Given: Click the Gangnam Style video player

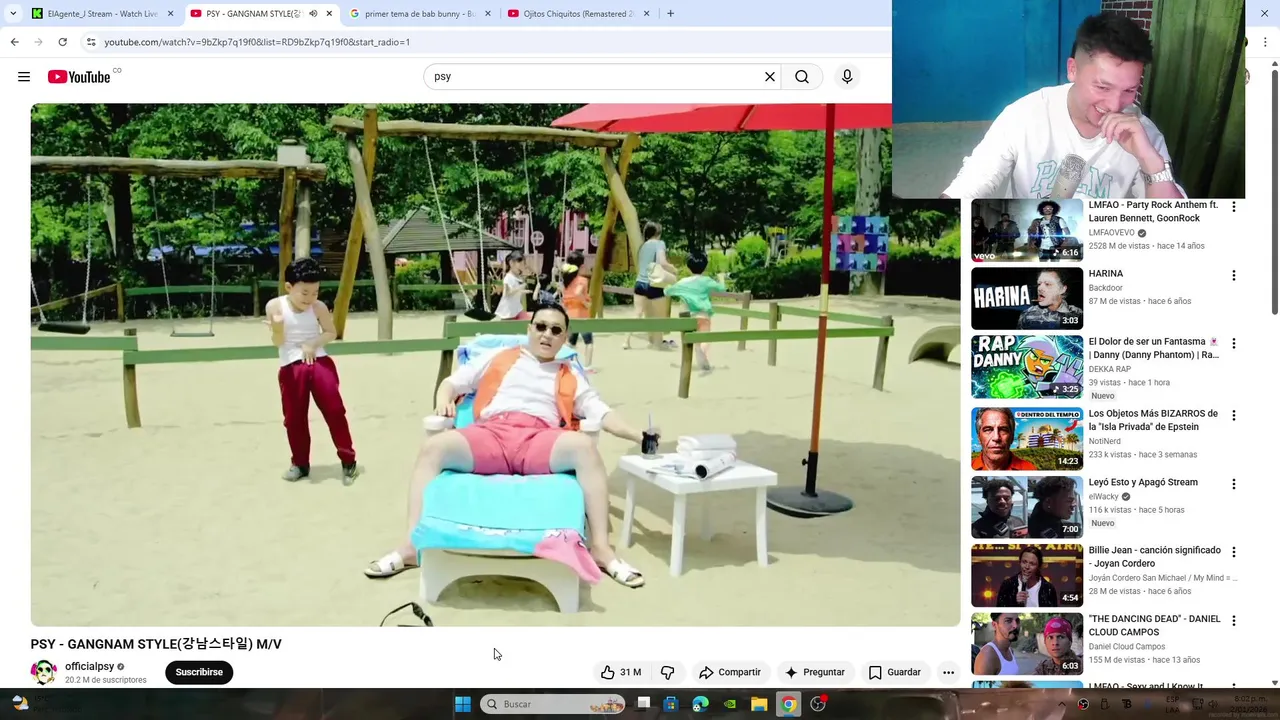Looking at the screenshot, I should (495, 365).
